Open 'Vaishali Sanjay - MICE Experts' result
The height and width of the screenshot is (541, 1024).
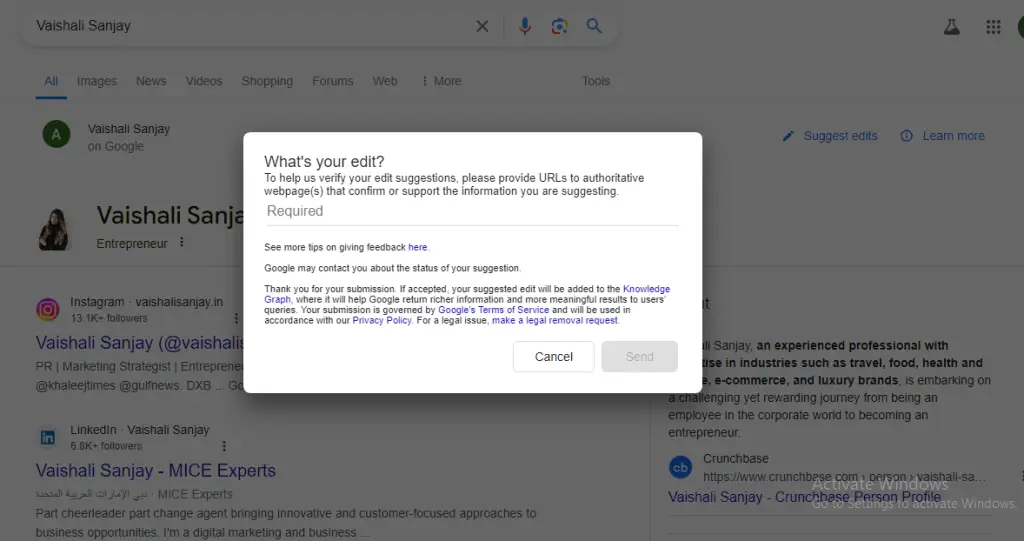pos(155,470)
